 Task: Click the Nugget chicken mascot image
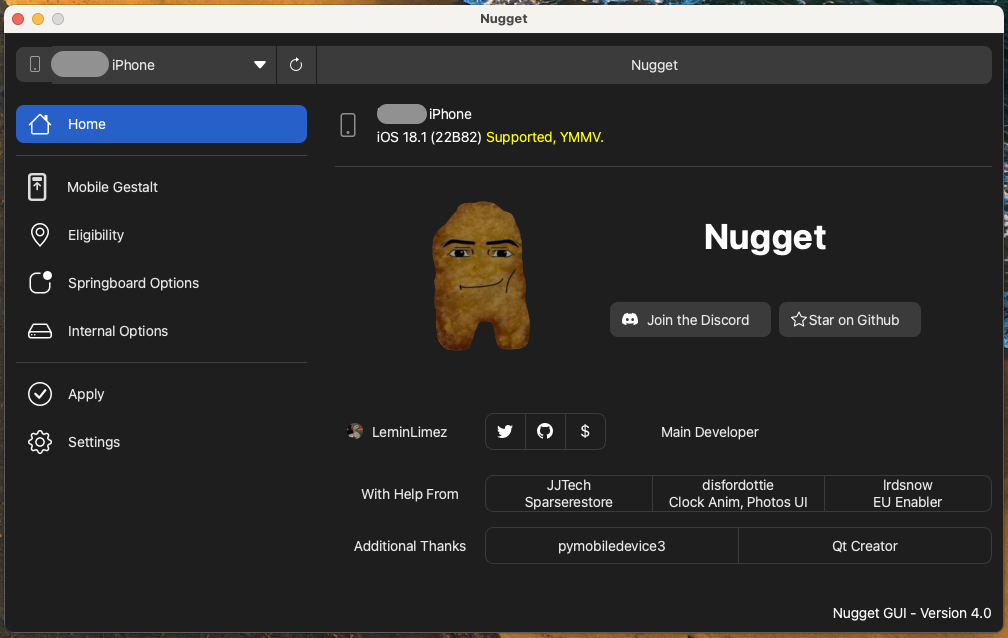[481, 276]
